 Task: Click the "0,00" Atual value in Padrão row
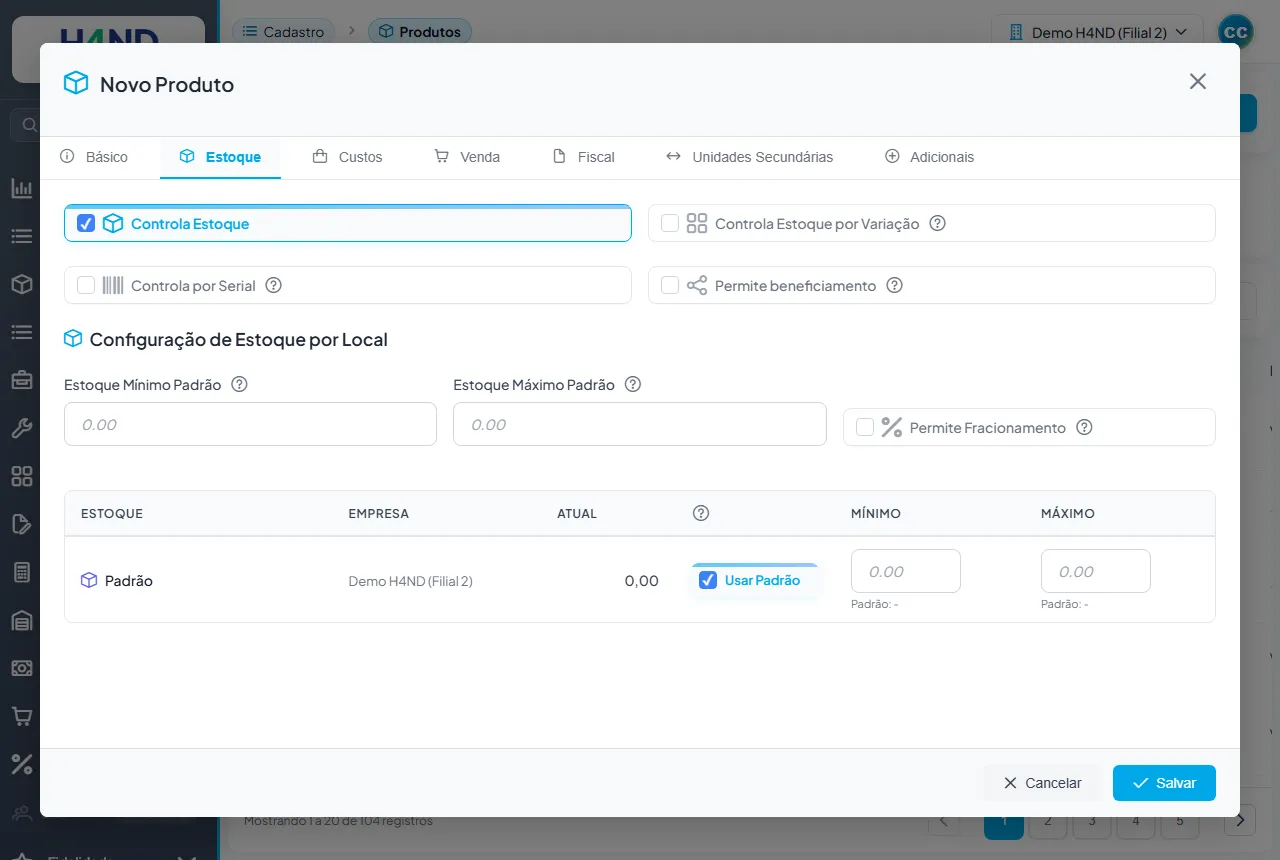(642, 581)
